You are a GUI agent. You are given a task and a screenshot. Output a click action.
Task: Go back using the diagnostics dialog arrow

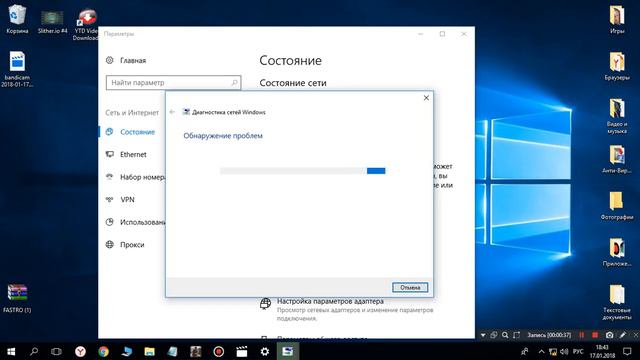tap(172, 112)
